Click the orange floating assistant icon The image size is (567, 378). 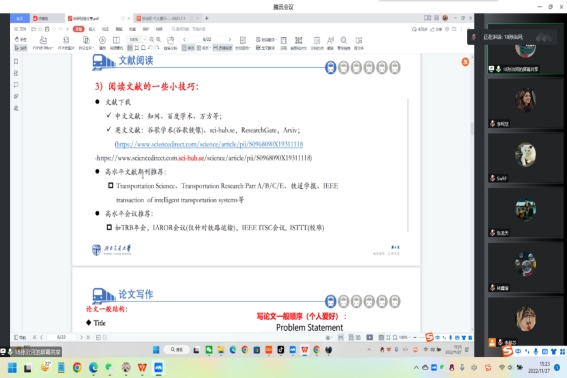(x=465, y=62)
